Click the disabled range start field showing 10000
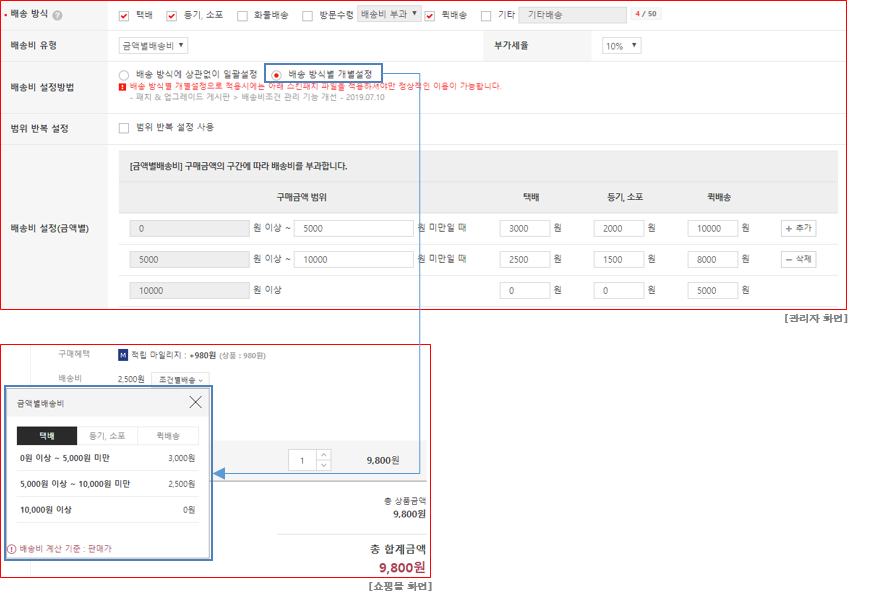Viewport: 877px width, 599px height. [x=189, y=290]
